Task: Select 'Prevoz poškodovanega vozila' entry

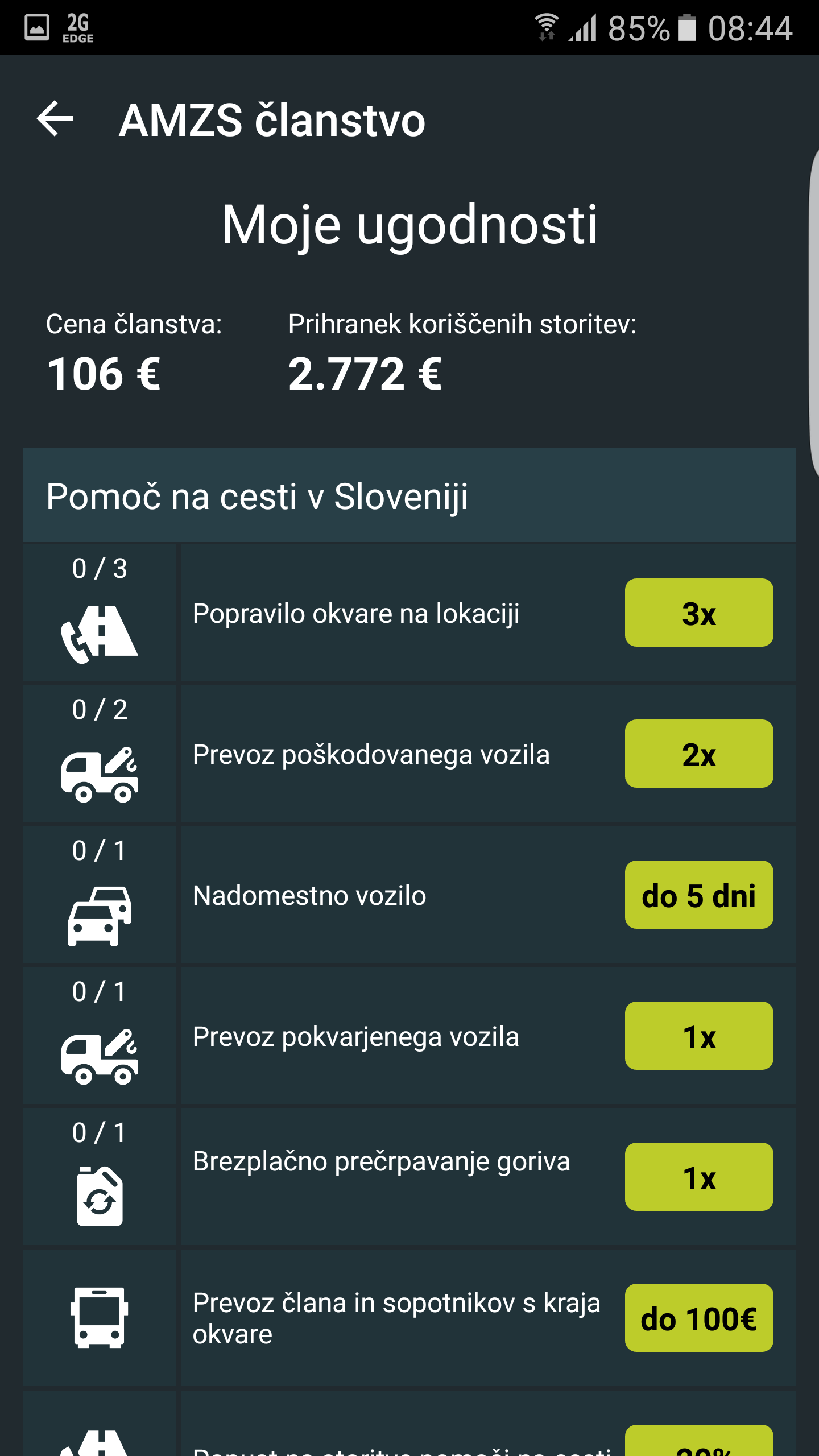Action: point(371,755)
